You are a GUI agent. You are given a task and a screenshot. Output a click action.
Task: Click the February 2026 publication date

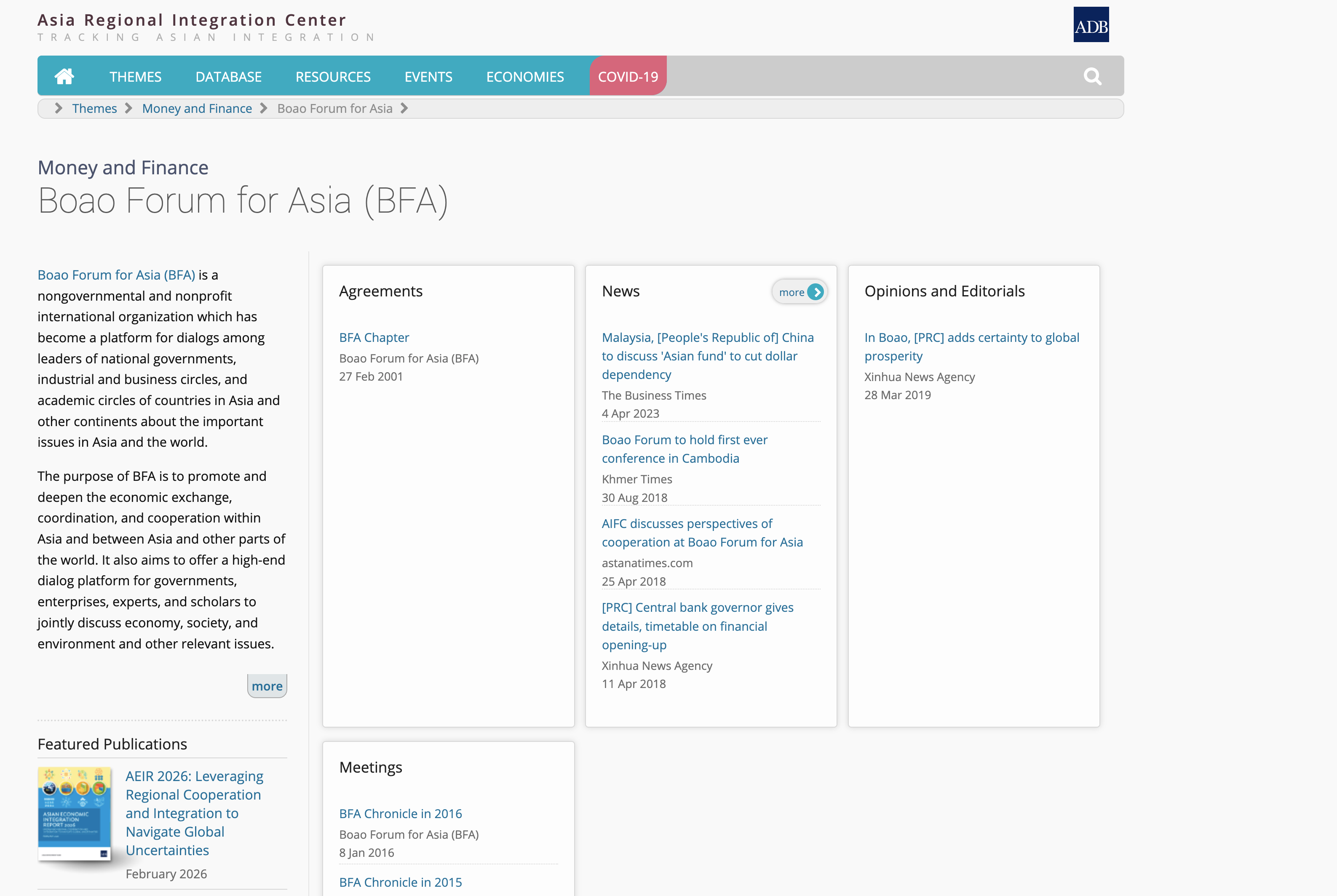click(166, 874)
